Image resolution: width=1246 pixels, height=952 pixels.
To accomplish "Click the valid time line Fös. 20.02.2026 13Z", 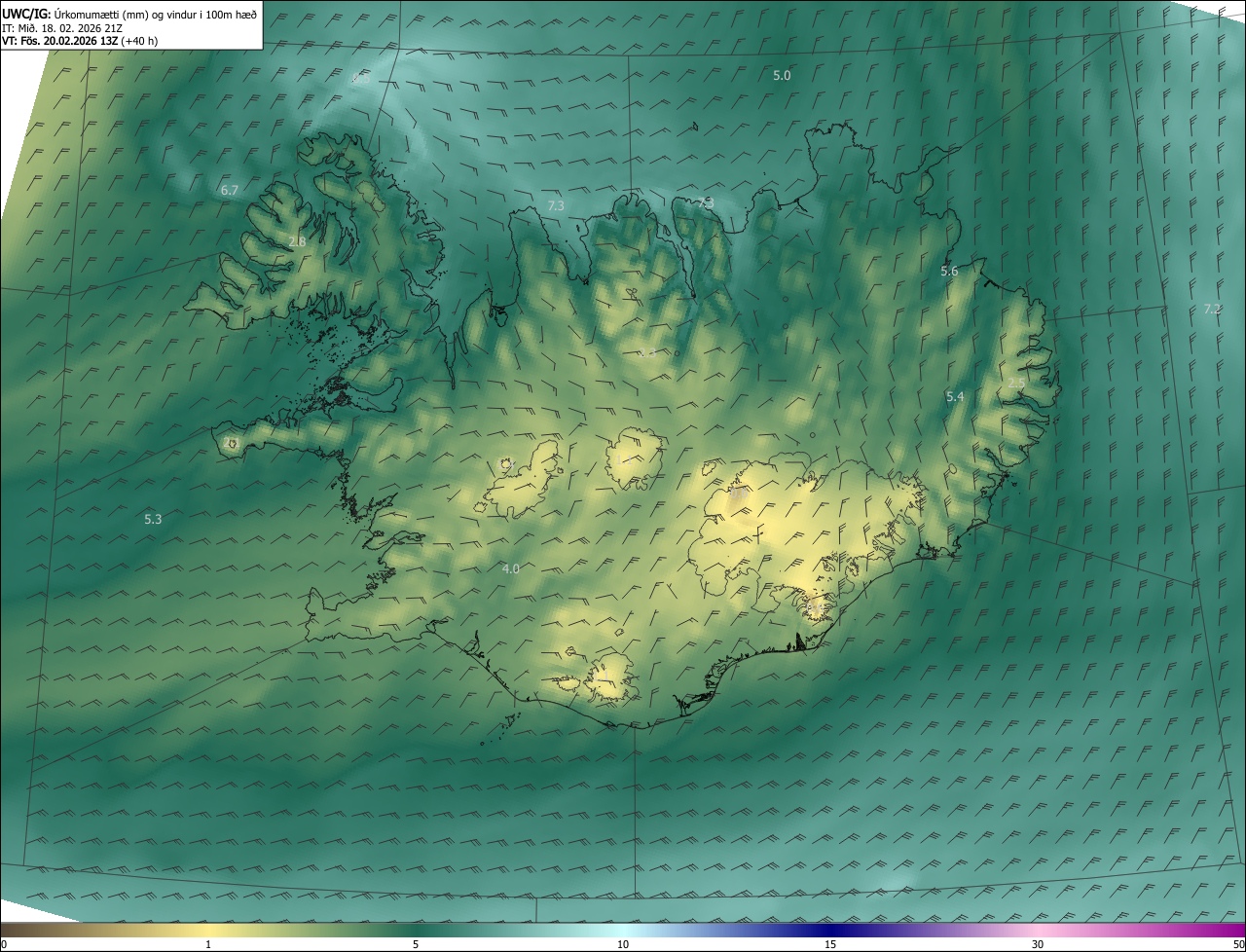I will (80, 41).
